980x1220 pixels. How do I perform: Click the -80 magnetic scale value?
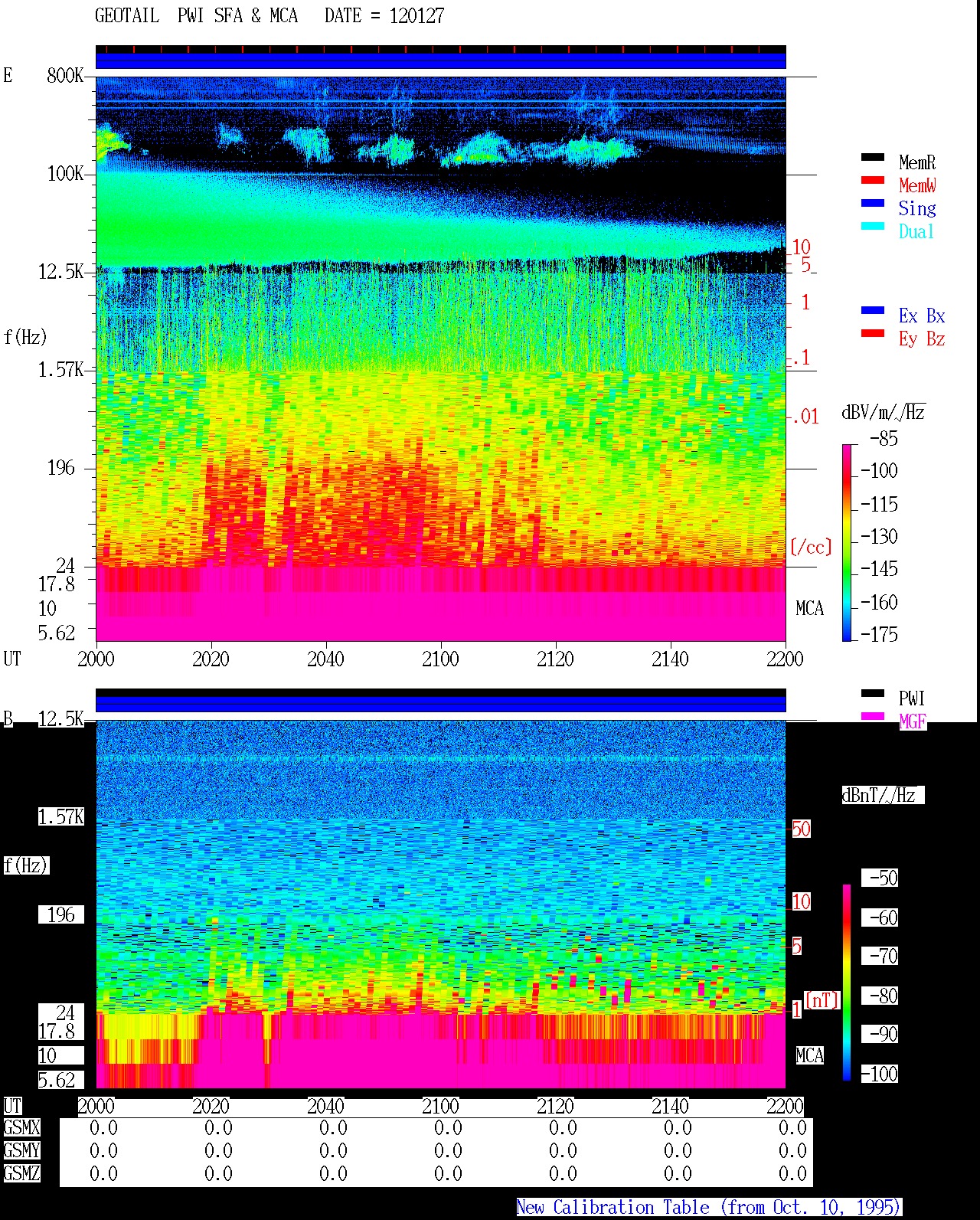(x=880, y=996)
